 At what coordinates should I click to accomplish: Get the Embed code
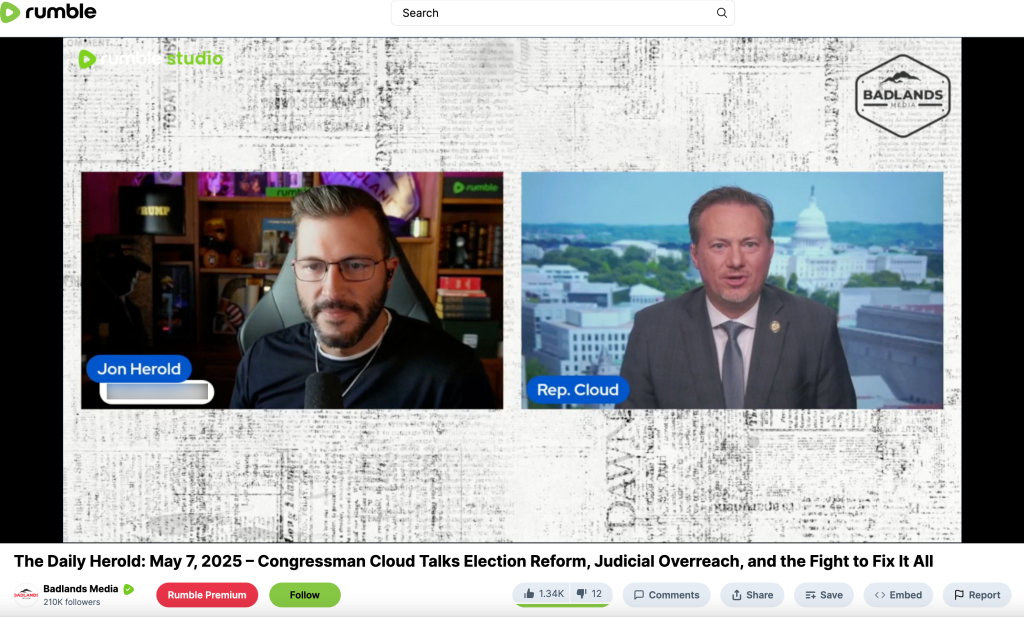tap(898, 595)
